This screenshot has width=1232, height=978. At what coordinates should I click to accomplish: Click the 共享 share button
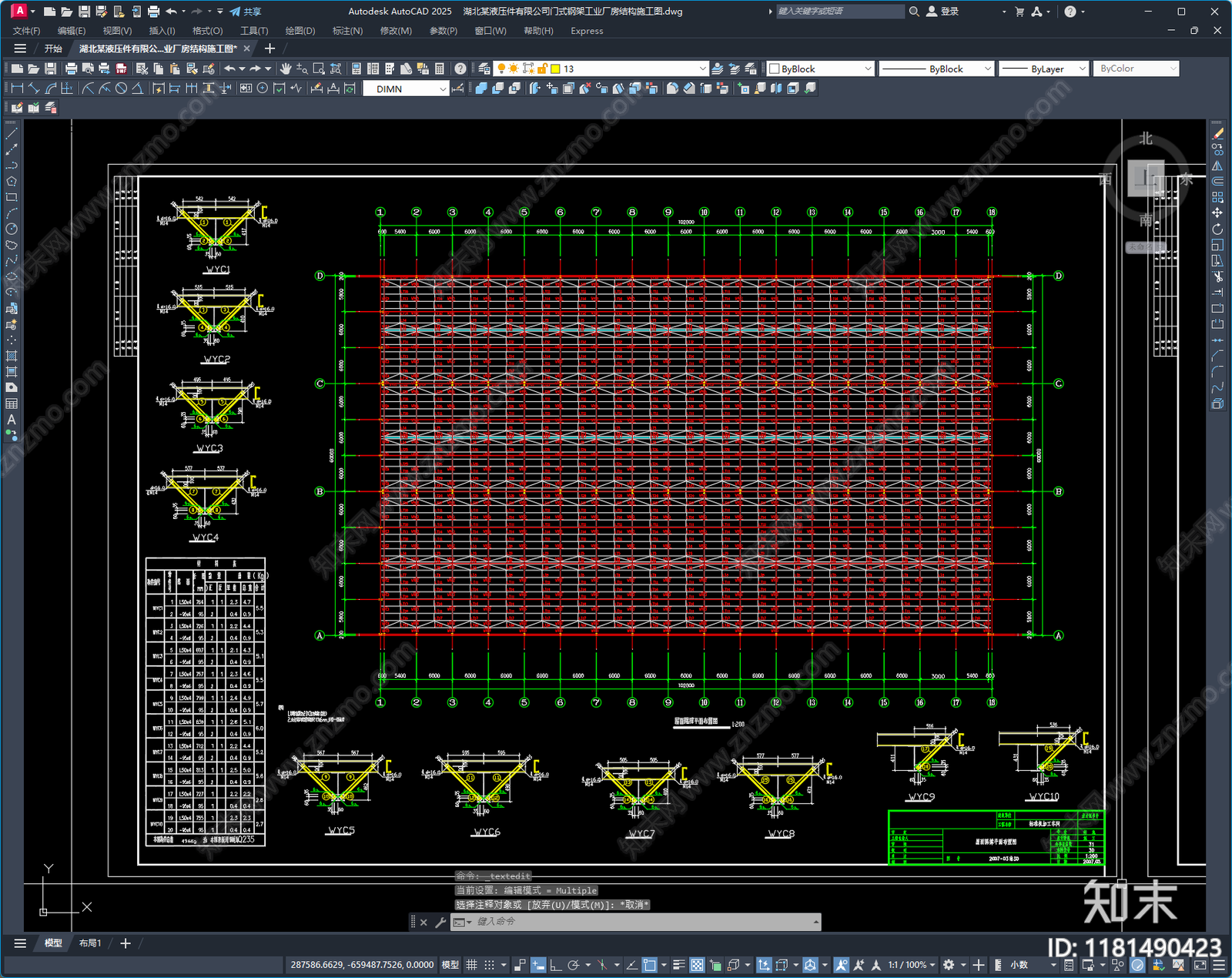pyautogui.click(x=246, y=12)
